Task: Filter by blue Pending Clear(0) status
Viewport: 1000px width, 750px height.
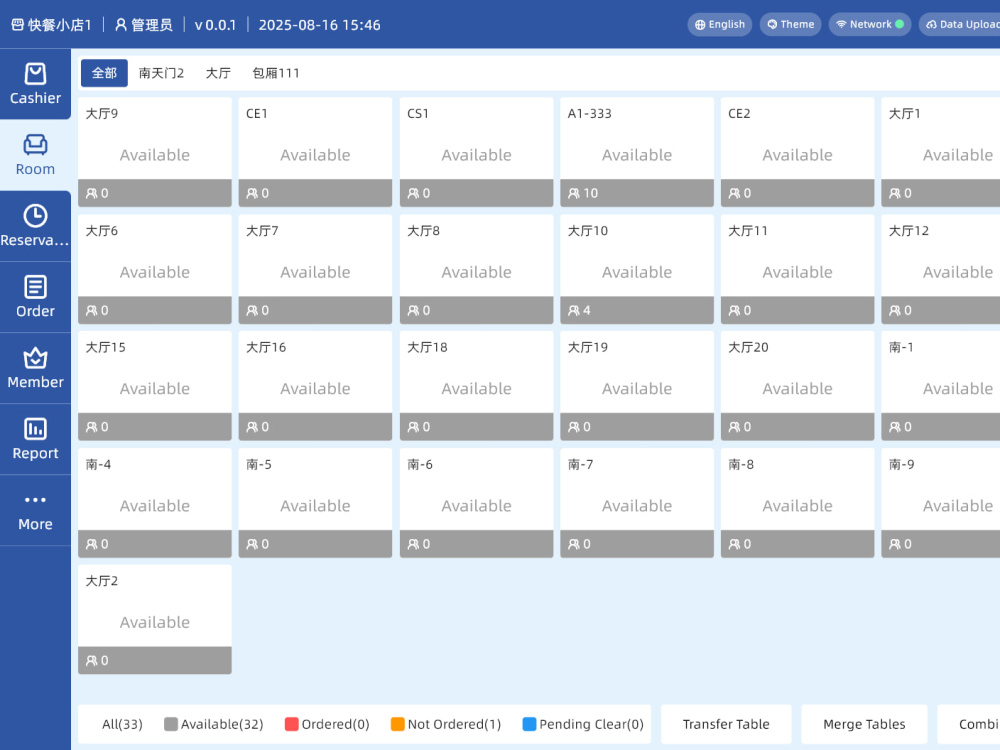Action: (583, 724)
